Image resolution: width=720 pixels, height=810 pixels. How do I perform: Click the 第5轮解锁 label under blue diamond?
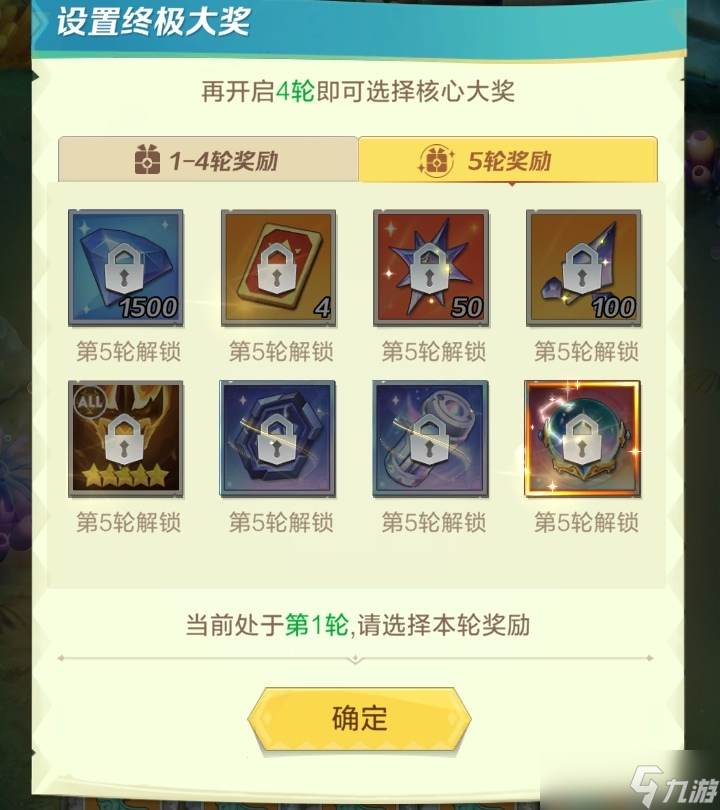(129, 352)
